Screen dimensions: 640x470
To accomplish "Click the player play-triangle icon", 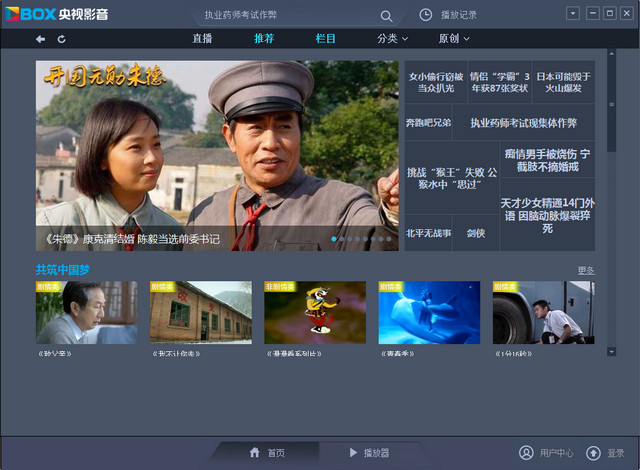I will [353, 452].
